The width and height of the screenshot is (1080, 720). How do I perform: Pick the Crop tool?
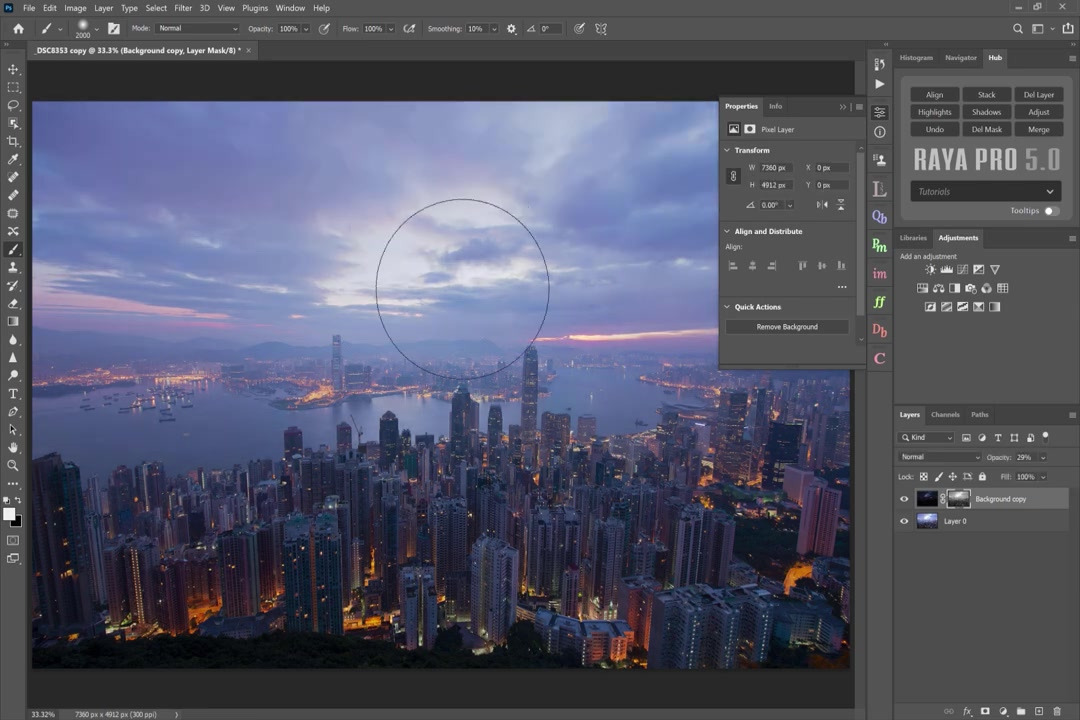tap(13, 141)
